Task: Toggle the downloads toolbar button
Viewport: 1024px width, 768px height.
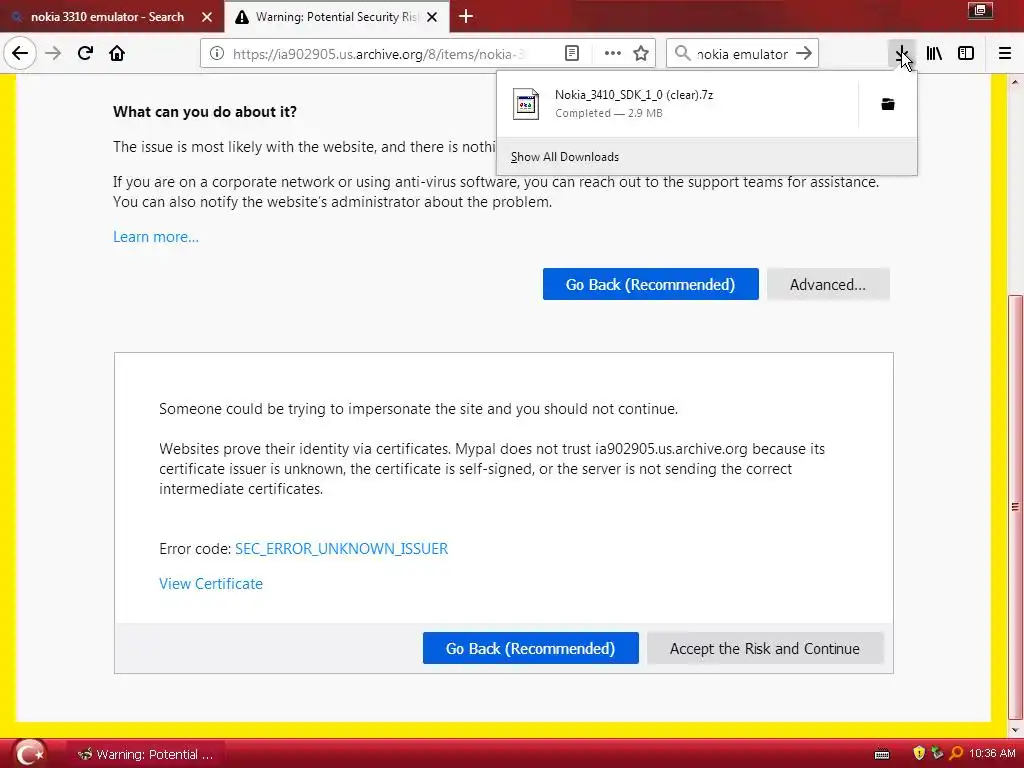Action: [902, 54]
